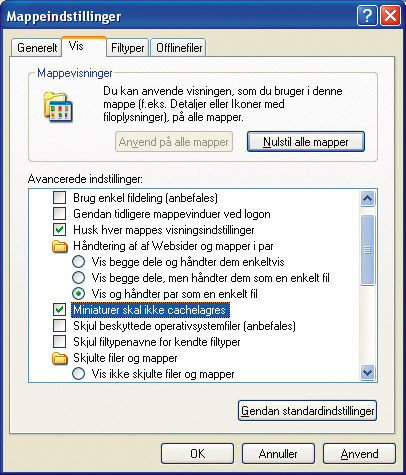Enable Skjul beskyttede operativsystemfiler checkbox
The image size is (406, 475).
[60, 326]
